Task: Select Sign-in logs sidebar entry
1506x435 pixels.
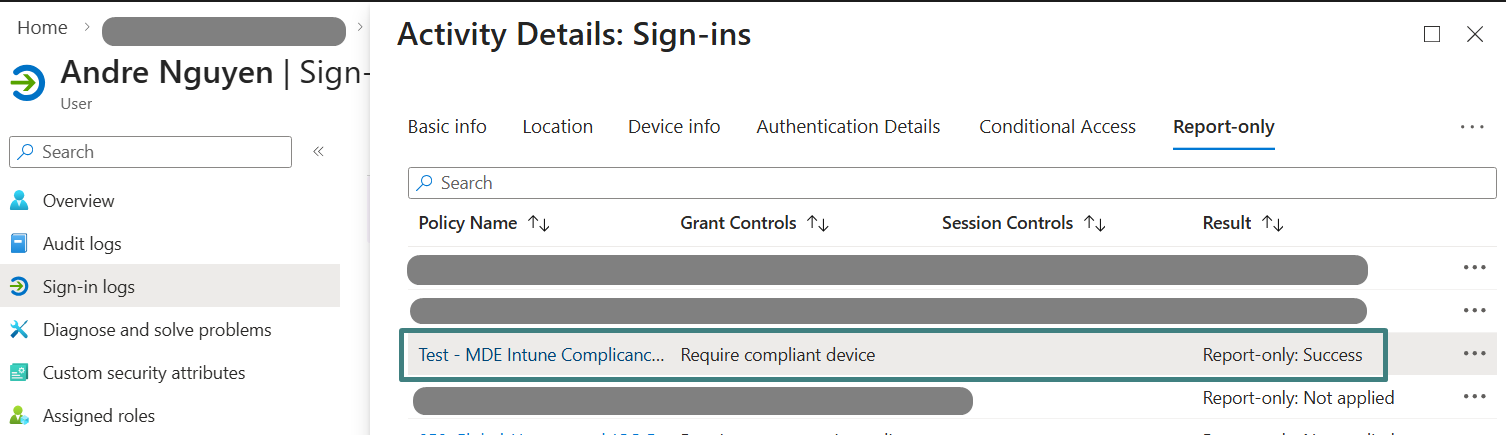Action: pos(88,287)
